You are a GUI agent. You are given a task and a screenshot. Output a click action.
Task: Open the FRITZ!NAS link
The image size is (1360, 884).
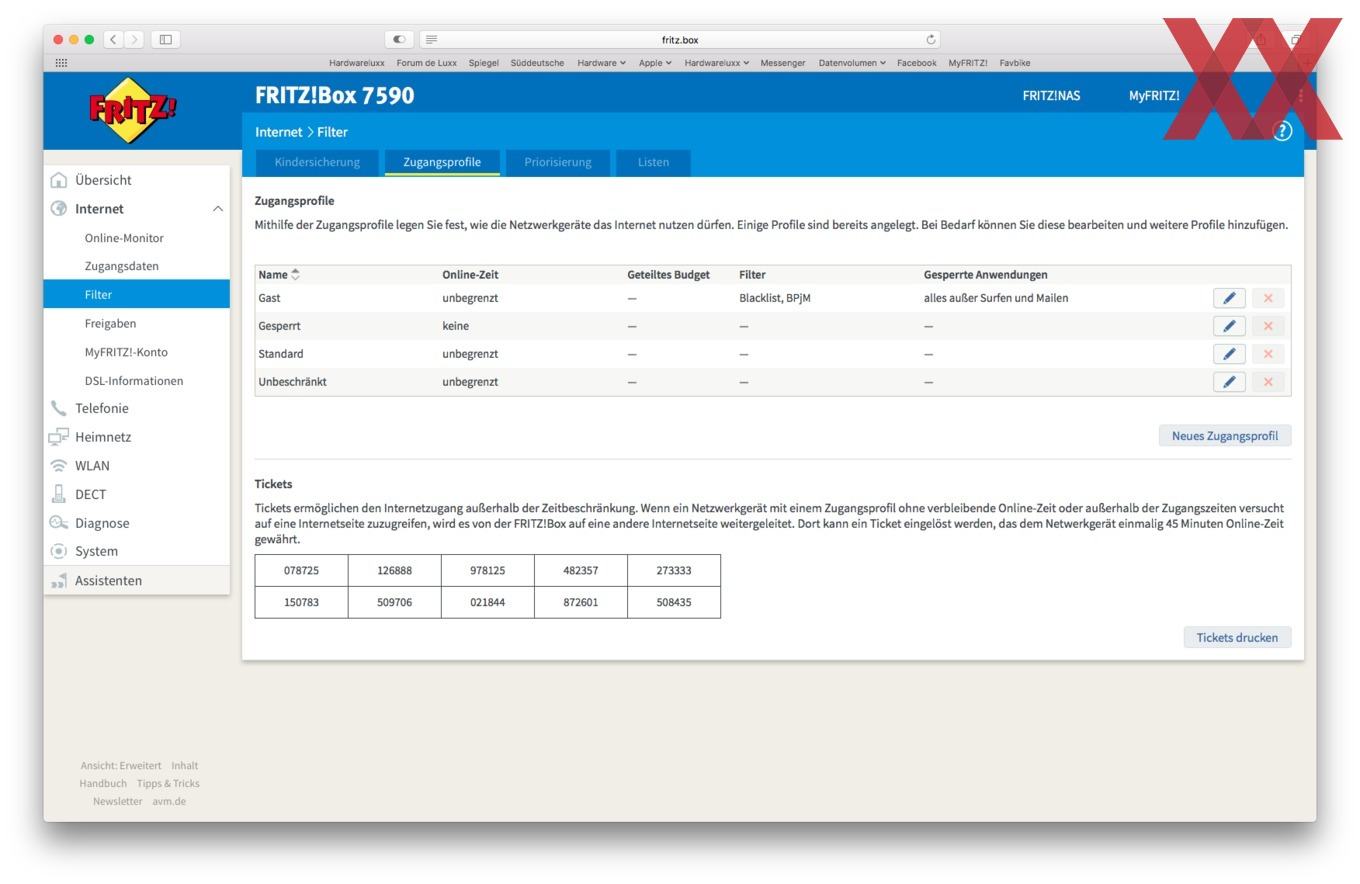pos(1051,96)
